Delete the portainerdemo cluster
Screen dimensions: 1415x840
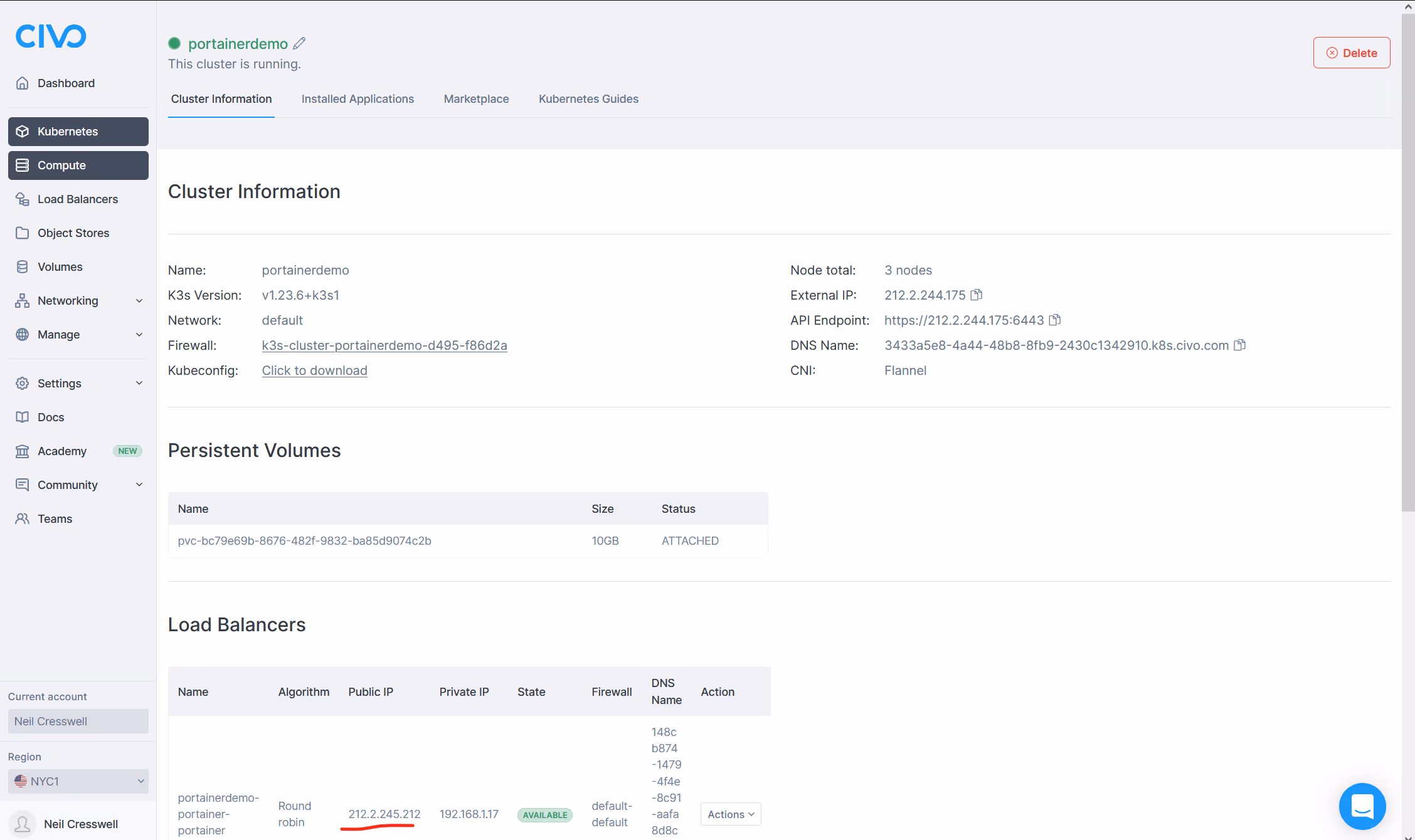click(x=1352, y=53)
